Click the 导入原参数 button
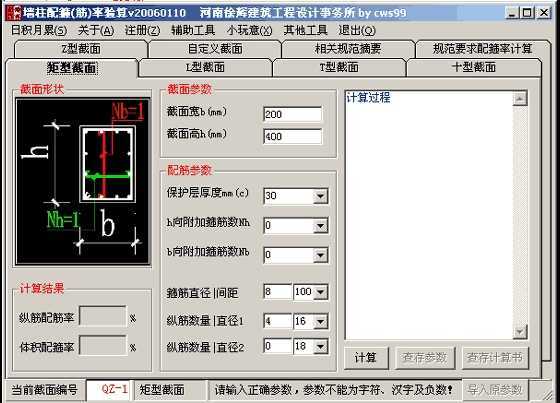 pos(495,390)
